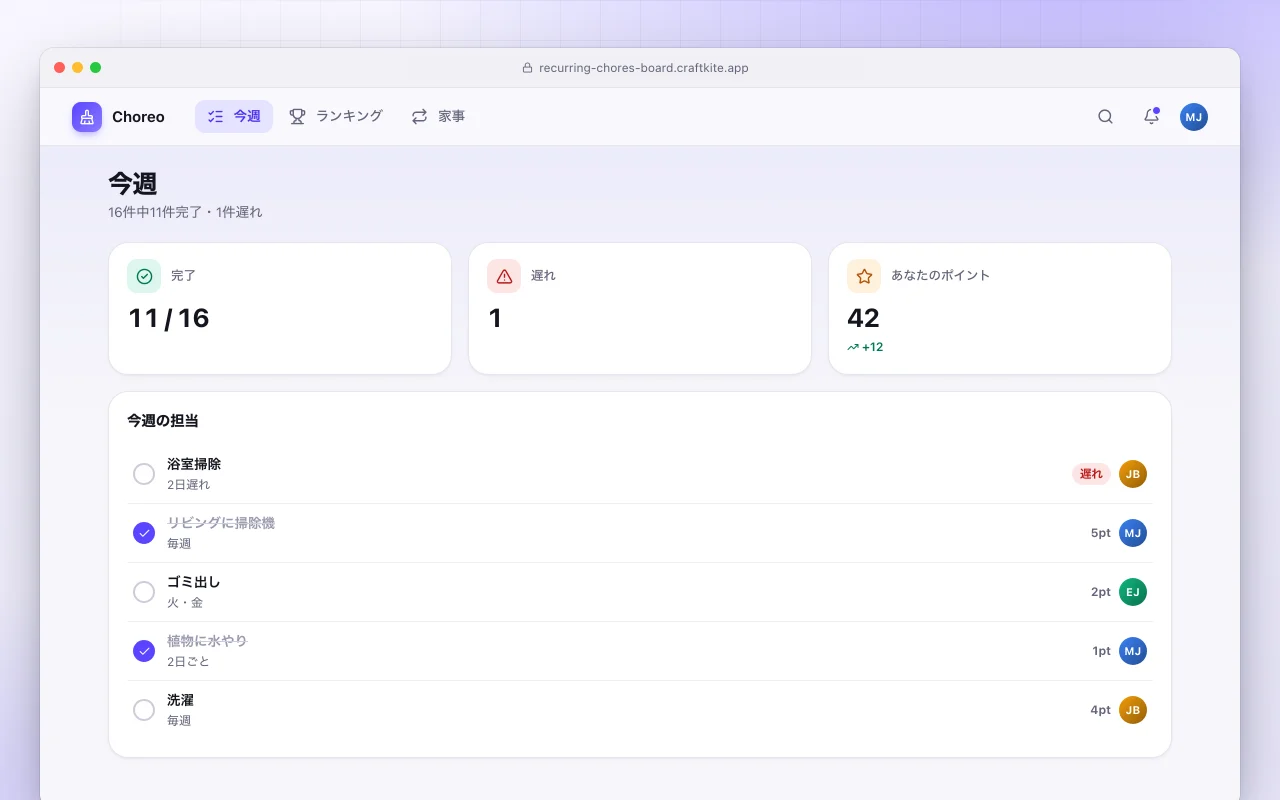This screenshot has height=800, width=1280.
Task: Click the 16件中11件完了・1件遅れ summary text
Action: coord(185,212)
